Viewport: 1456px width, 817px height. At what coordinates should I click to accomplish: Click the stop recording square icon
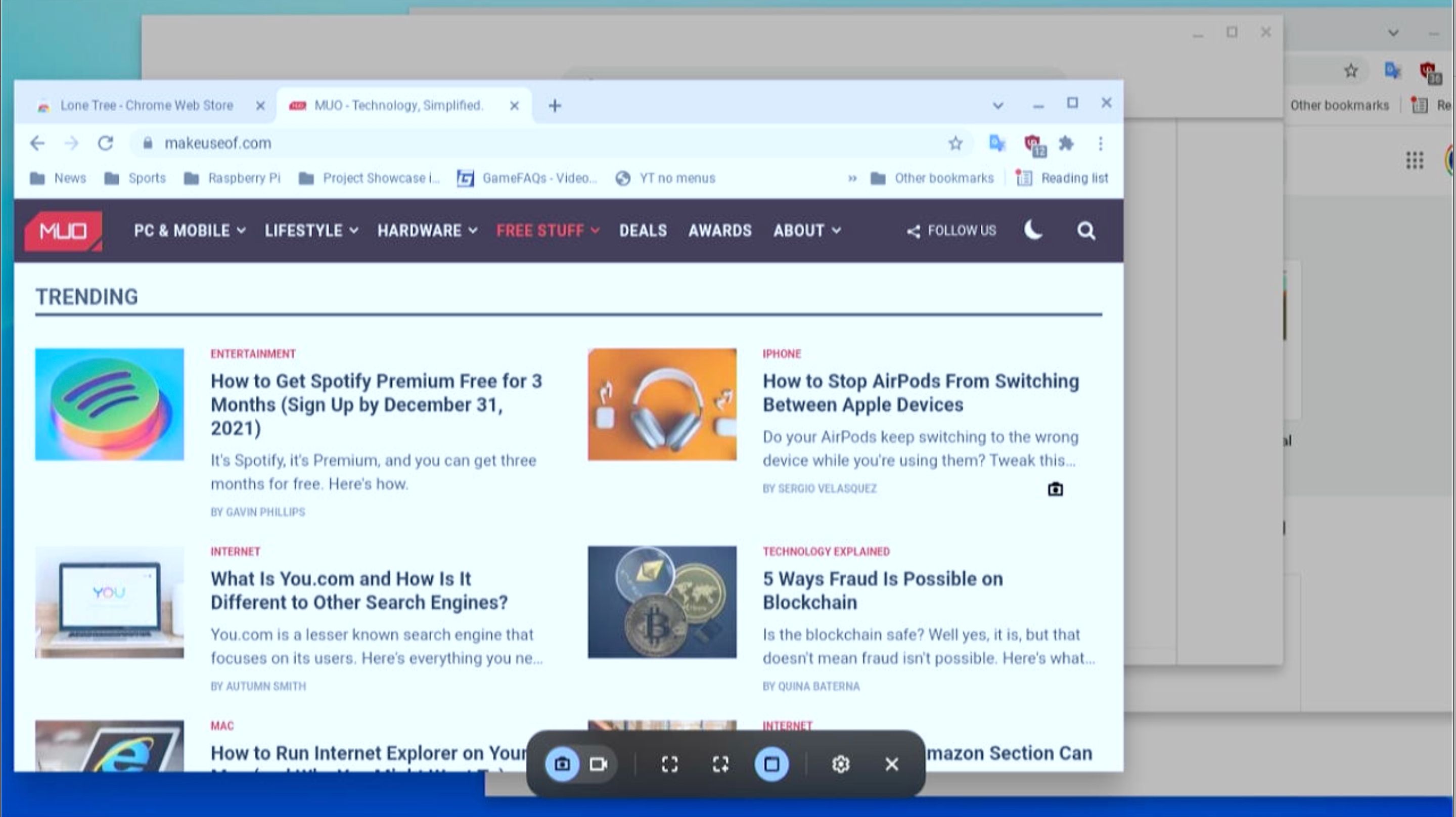[x=771, y=764]
